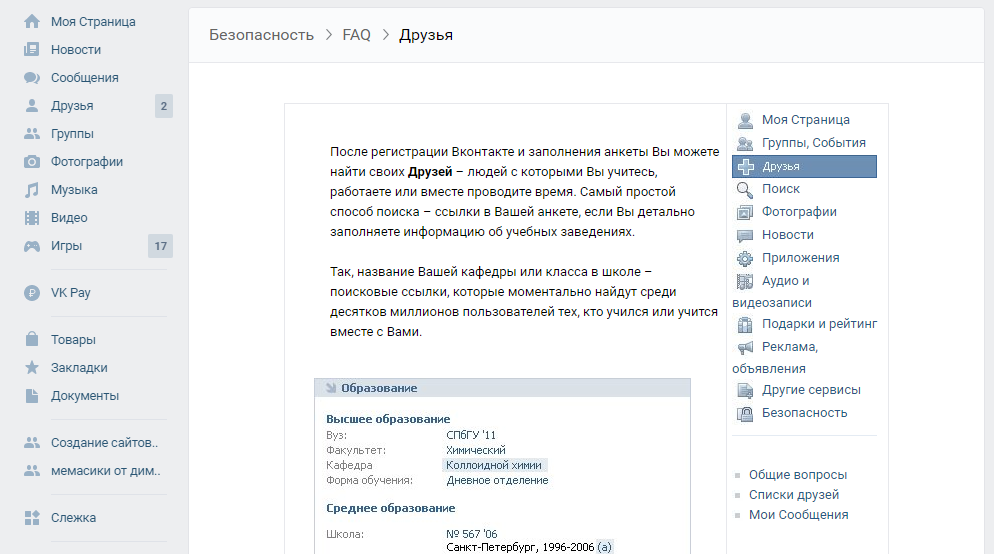Open Документы in the left sidebar

(x=85, y=396)
